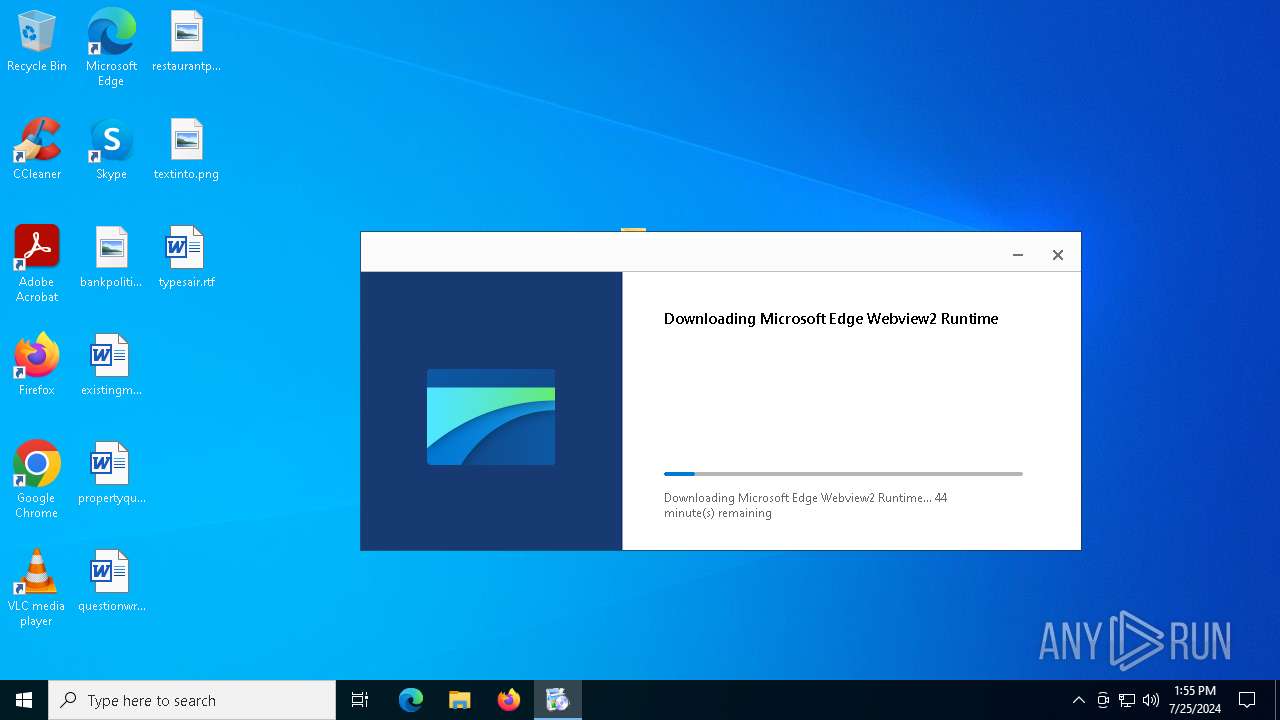Click the Meet Now tray icon
This screenshot has width=1280, height=720.
point(1103,700)
